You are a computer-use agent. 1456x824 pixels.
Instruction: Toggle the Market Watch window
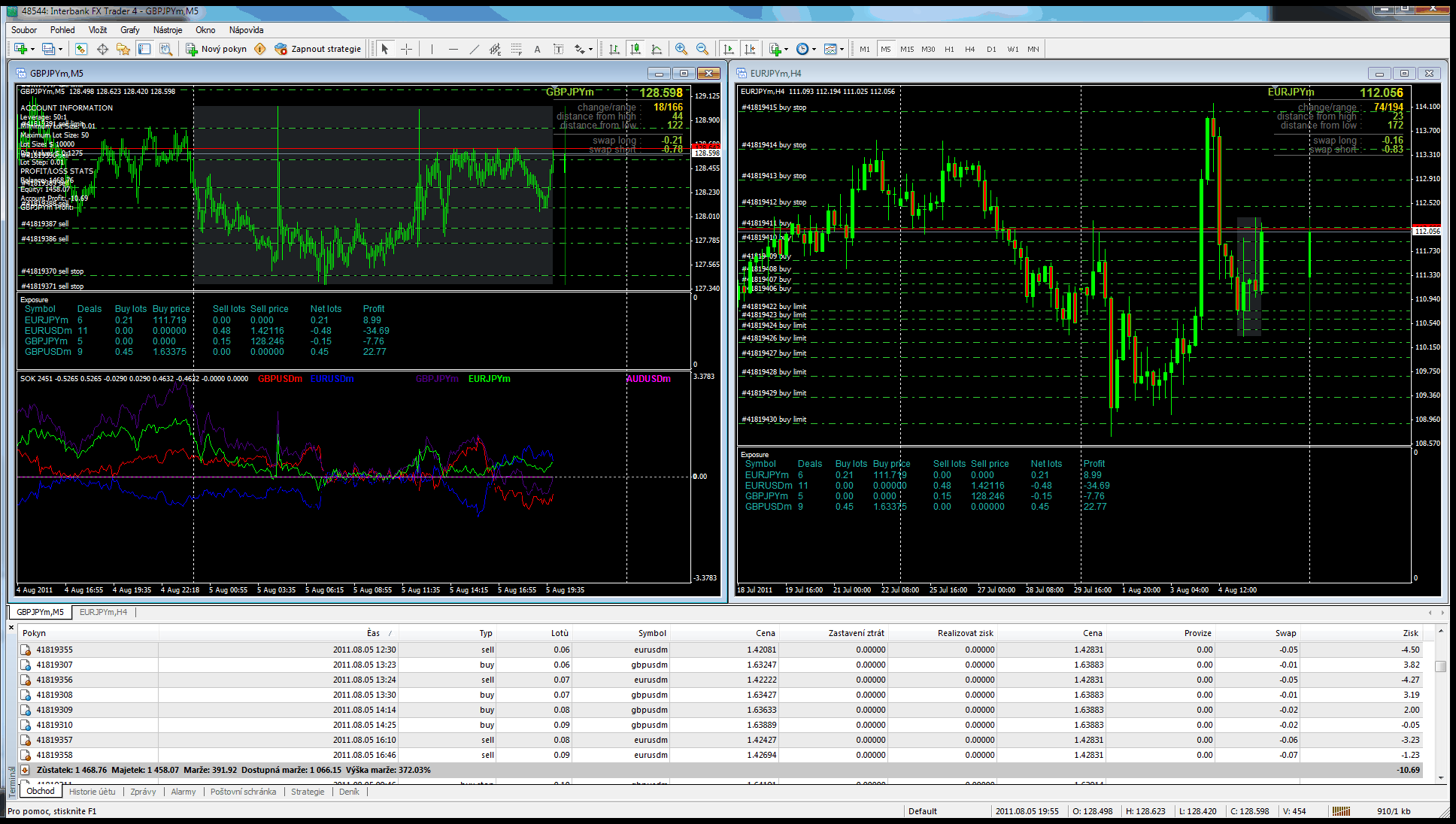pyautogui.click(x=81, y=49)
